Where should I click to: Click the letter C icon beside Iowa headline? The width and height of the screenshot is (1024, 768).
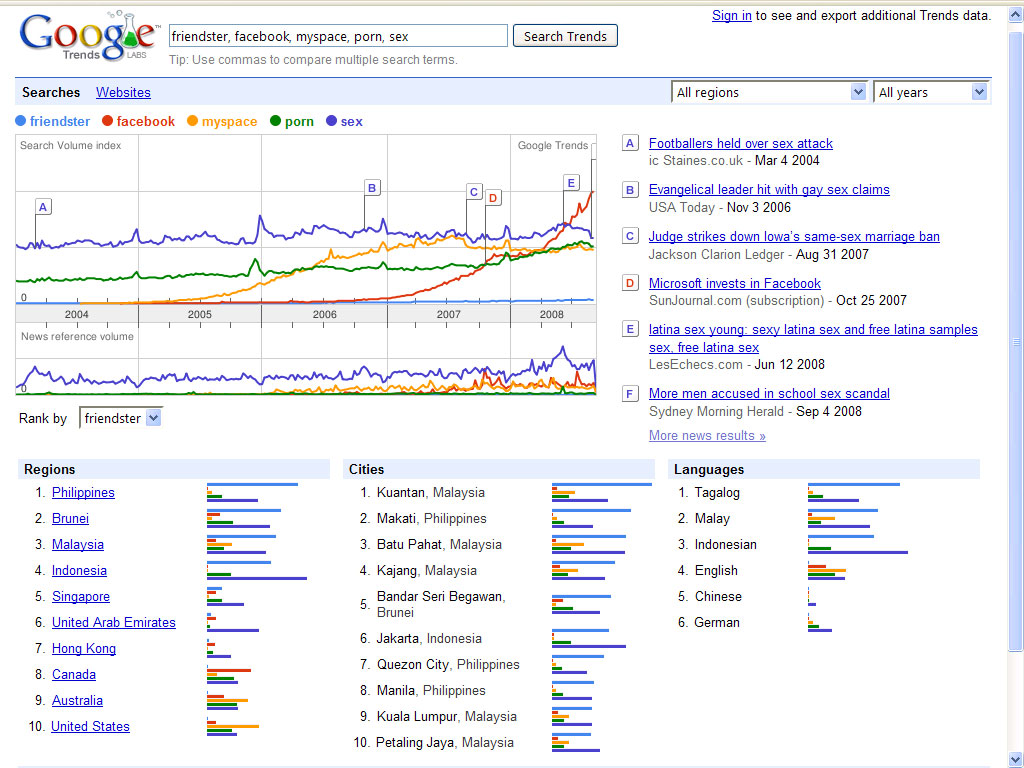click(x=630, y=237)
